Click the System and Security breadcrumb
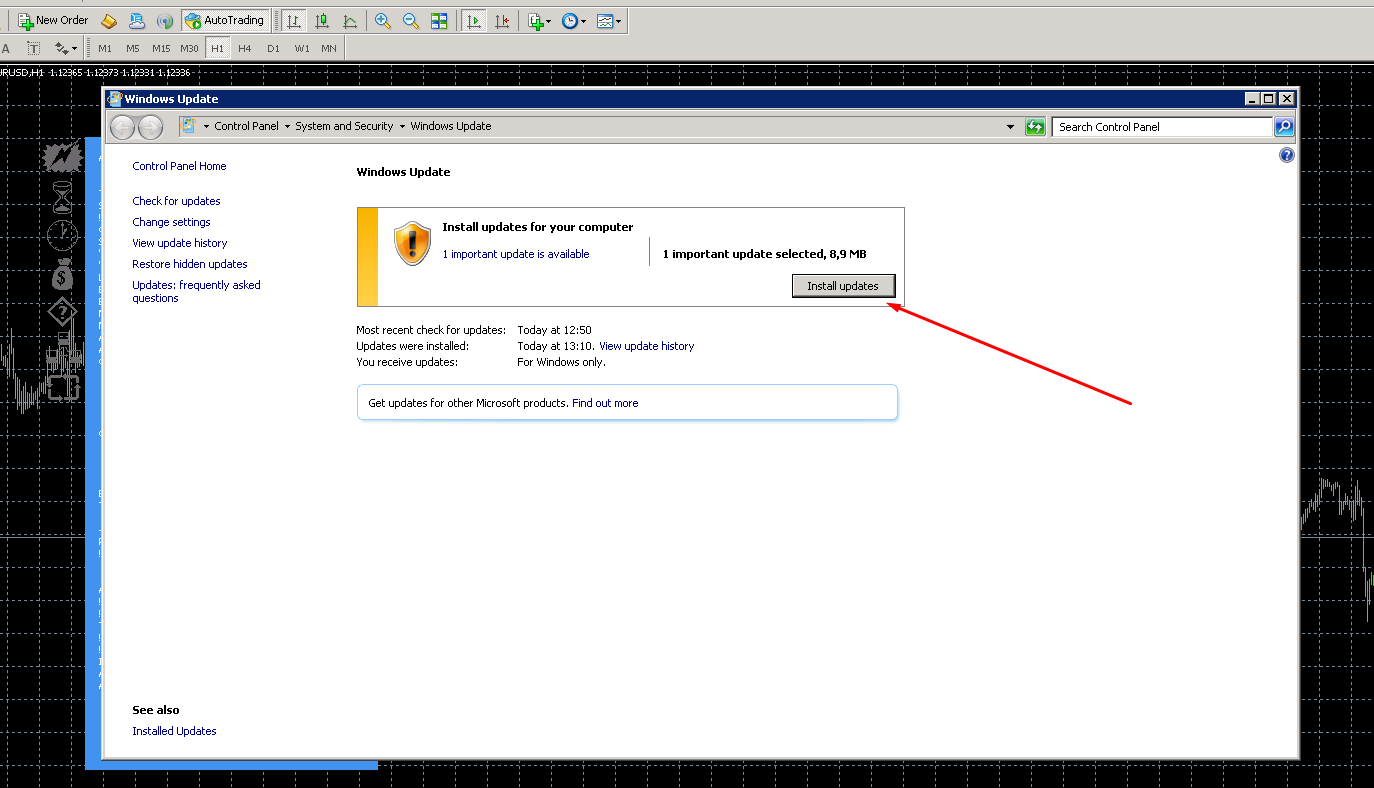This screenshot has width=1374, height=788. point(344,126)
